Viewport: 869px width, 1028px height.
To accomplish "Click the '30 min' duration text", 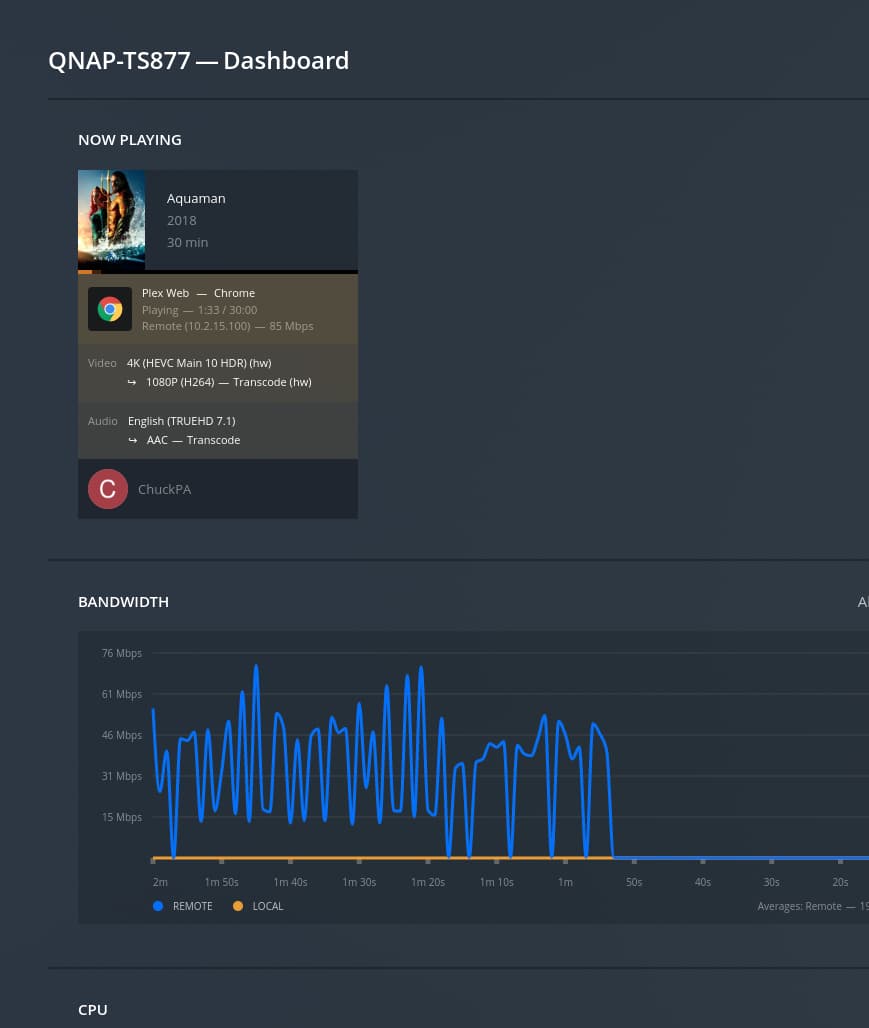I will 188,243.
